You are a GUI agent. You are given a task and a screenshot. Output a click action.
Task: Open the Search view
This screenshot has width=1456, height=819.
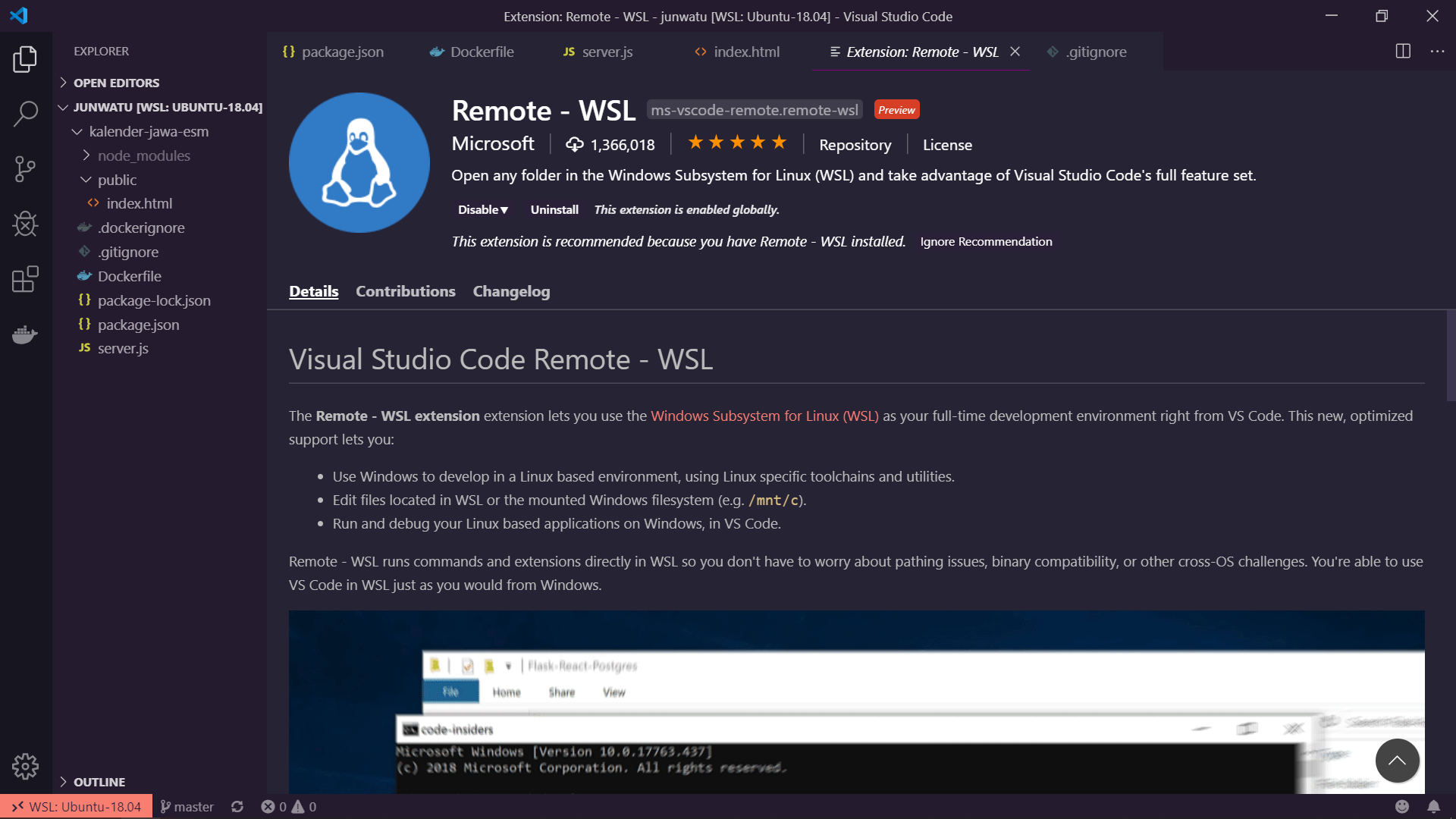tap(25, 114)
